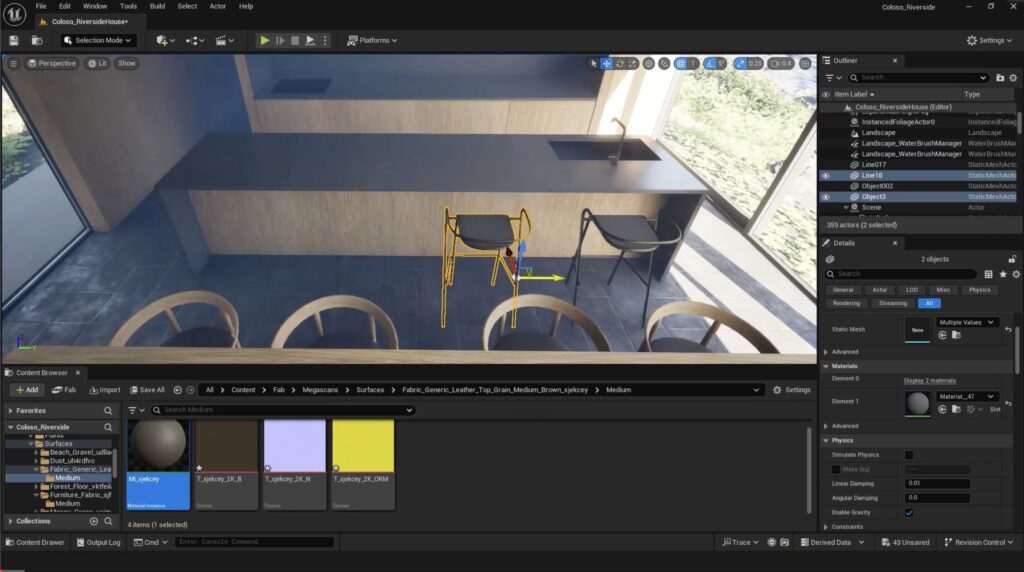Viewport: 1024px width, 572px height.
Task: Toggle the Details panel lock icon
Action: 1012,259
